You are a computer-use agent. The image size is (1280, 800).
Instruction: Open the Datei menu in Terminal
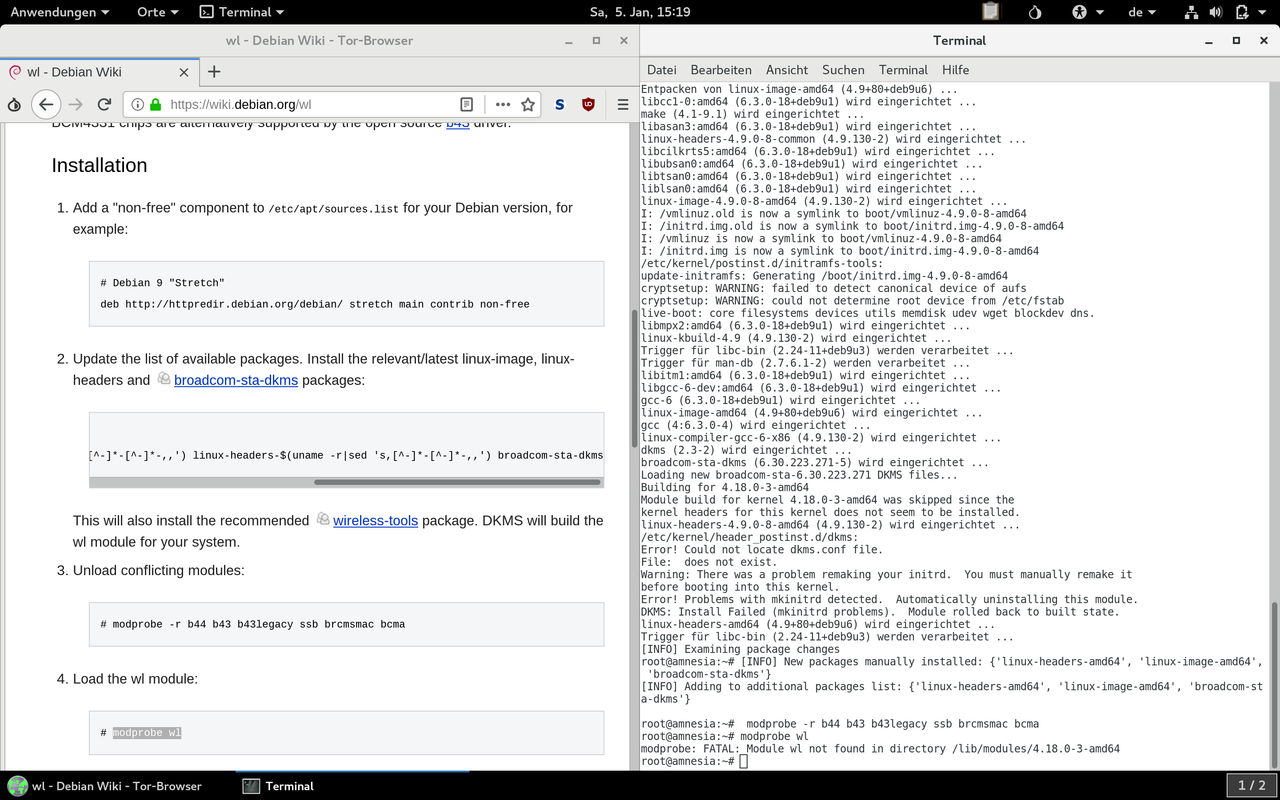(x=661, y=70)
